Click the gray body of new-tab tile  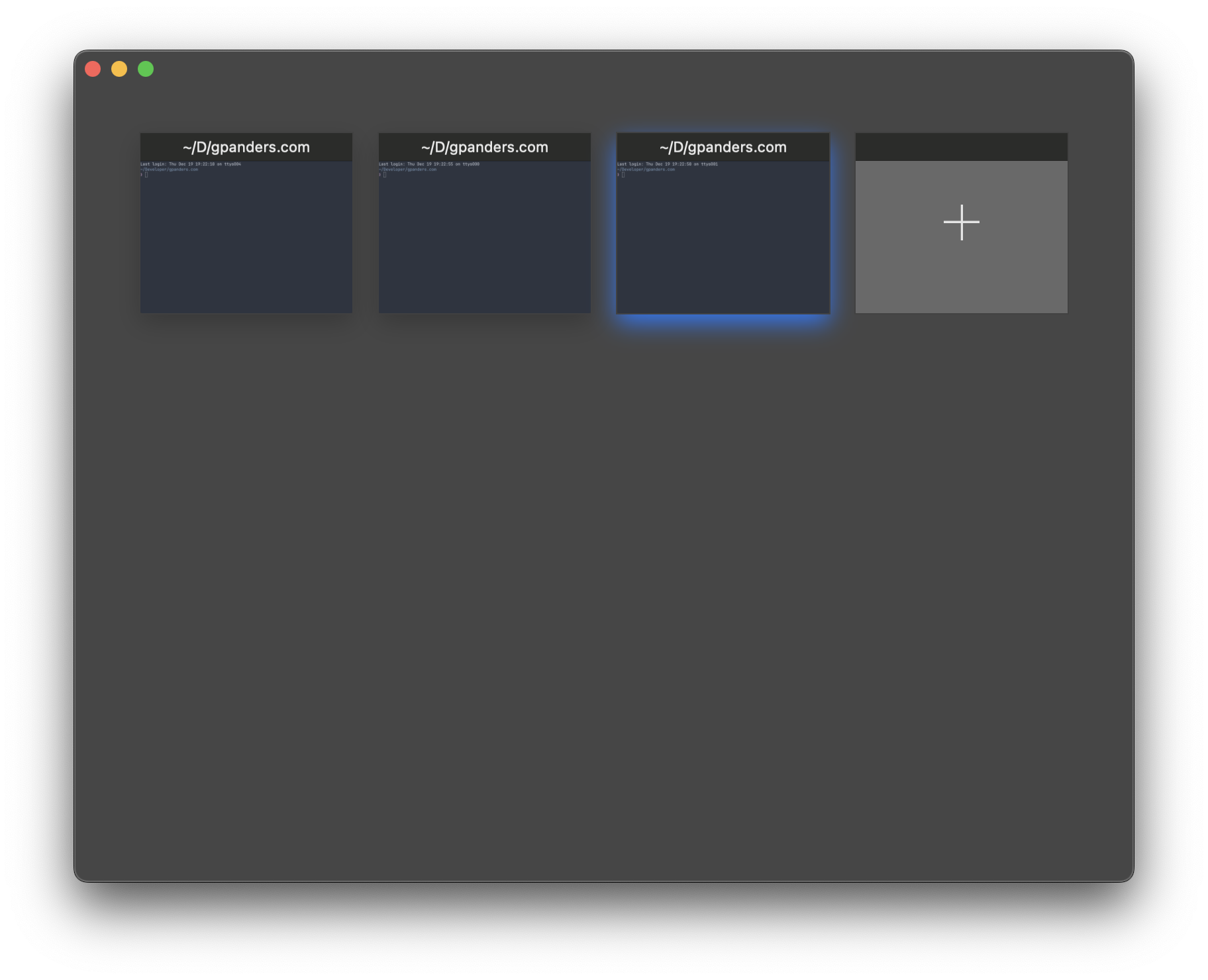click(961, 278)
